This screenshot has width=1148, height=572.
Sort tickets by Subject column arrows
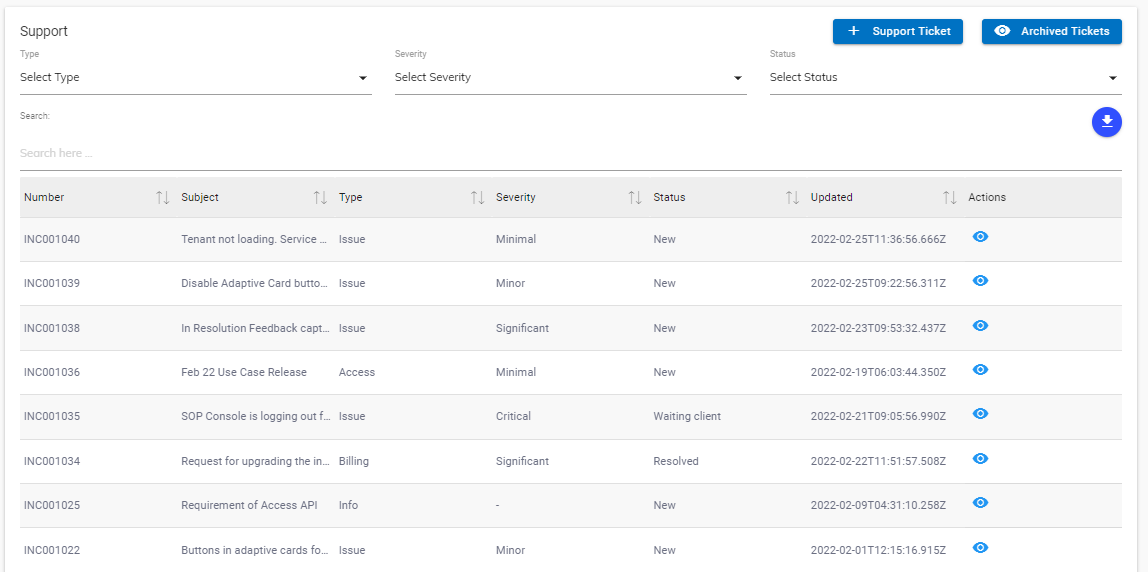pos(320,198)
